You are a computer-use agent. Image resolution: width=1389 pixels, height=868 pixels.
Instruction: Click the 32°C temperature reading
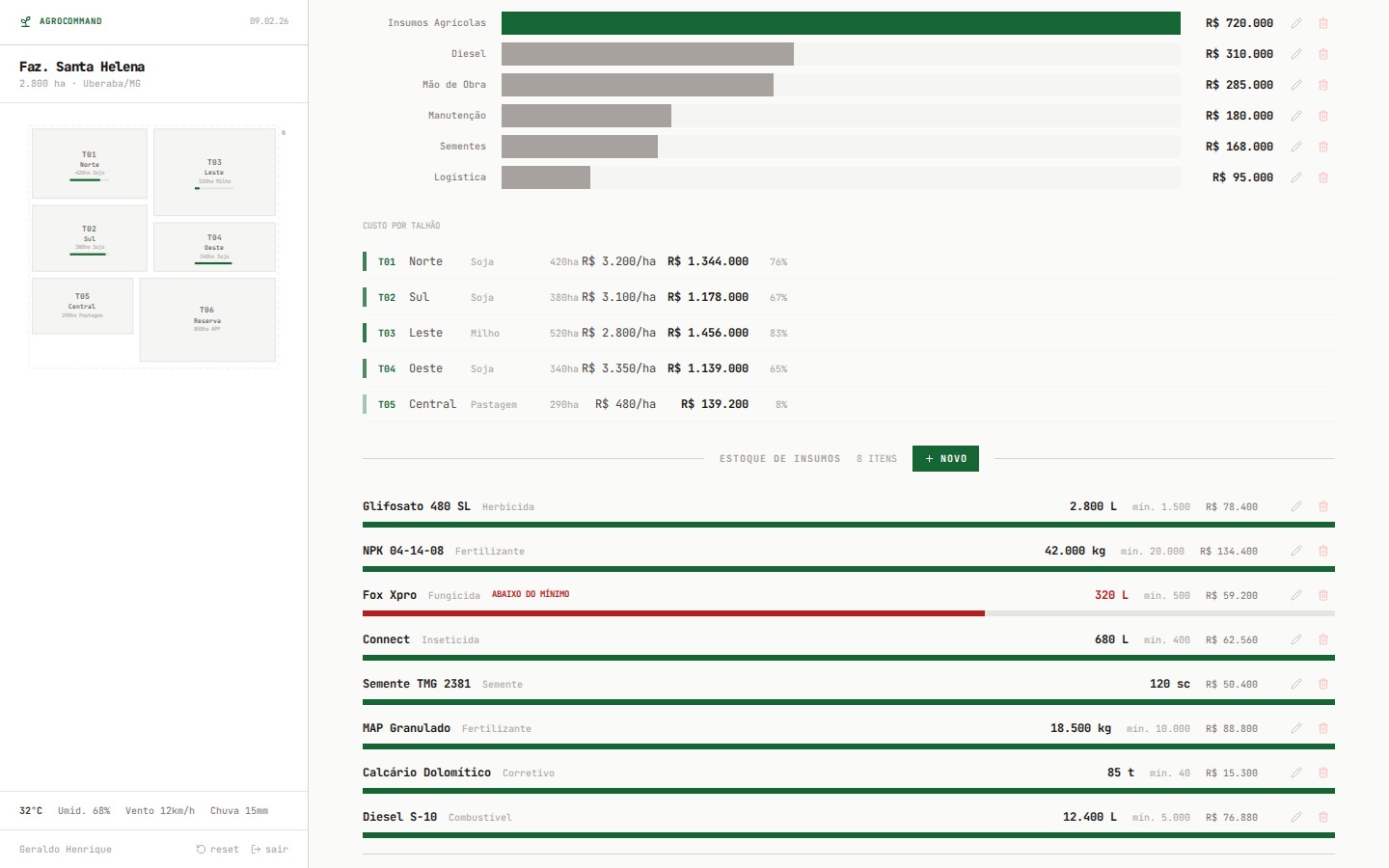[32, 811]
